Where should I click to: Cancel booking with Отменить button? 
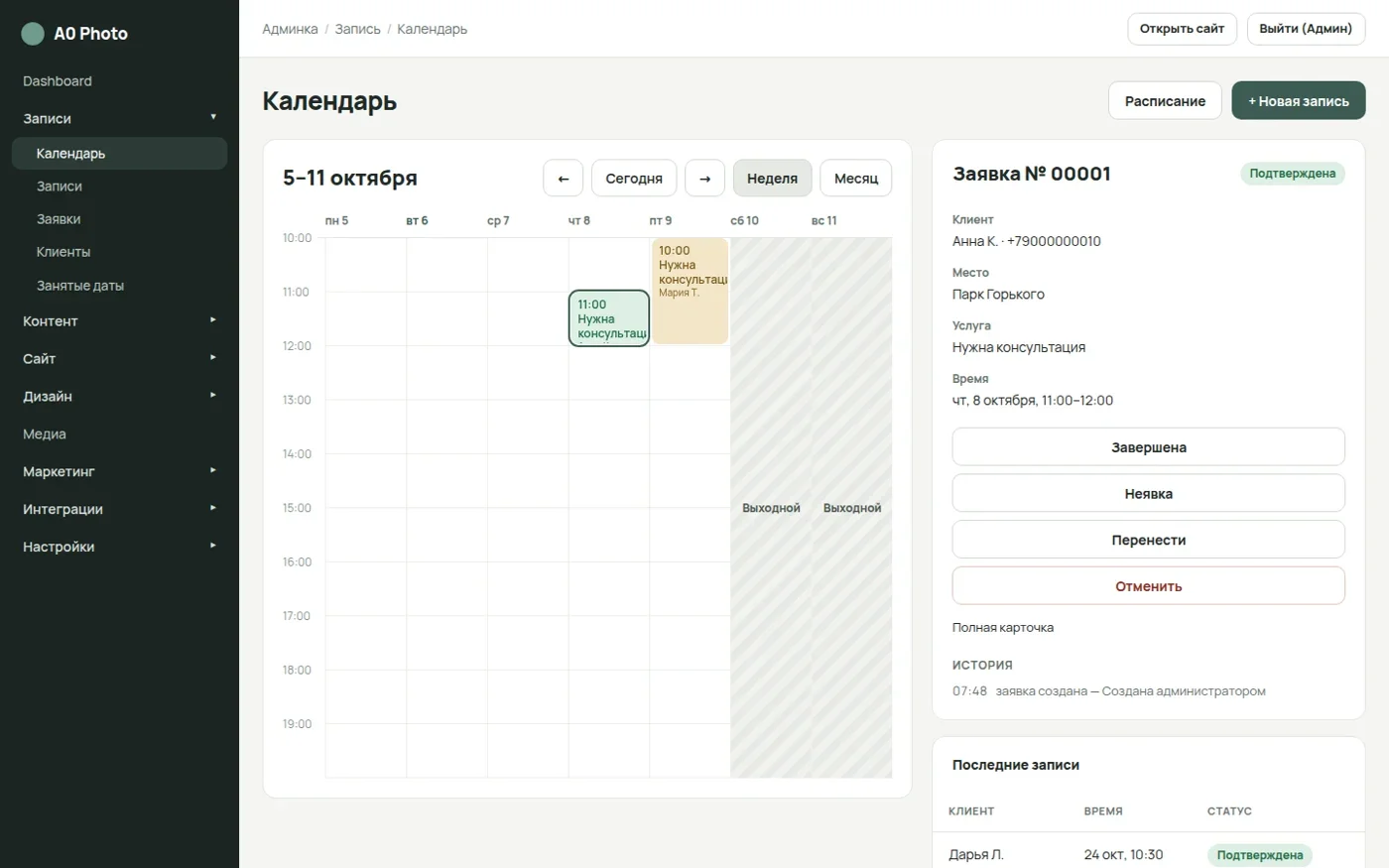point(1149,586)
